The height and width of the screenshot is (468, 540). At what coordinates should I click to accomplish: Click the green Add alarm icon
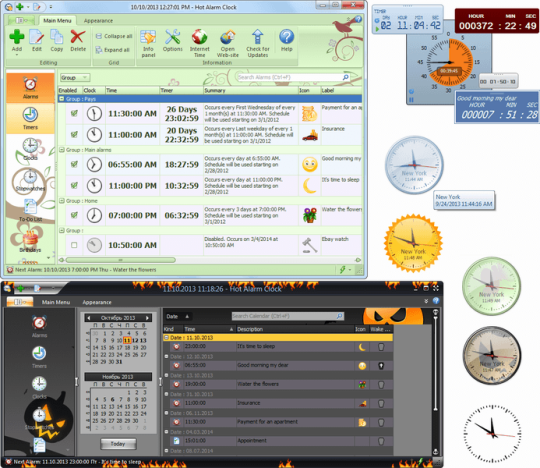coord(17,37)
